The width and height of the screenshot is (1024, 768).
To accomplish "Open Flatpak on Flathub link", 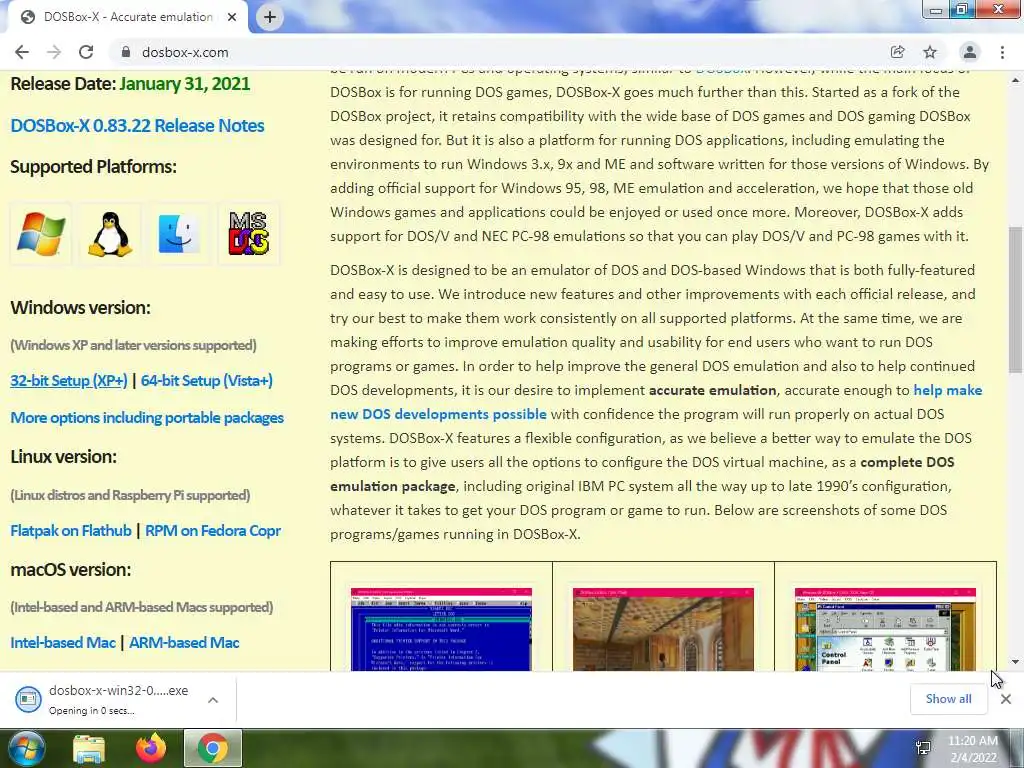I will pyautogui.click(x=71, y=531).
